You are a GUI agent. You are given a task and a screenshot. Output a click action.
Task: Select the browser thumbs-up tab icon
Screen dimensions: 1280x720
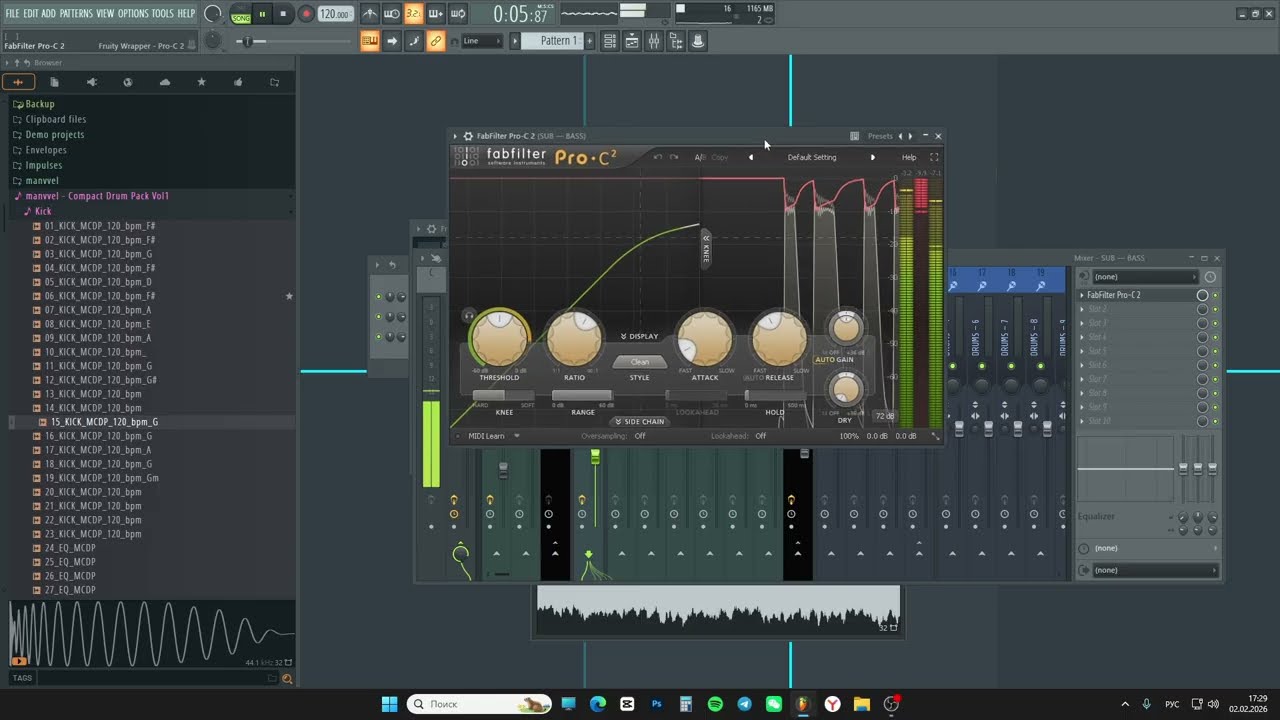[238, 82]
